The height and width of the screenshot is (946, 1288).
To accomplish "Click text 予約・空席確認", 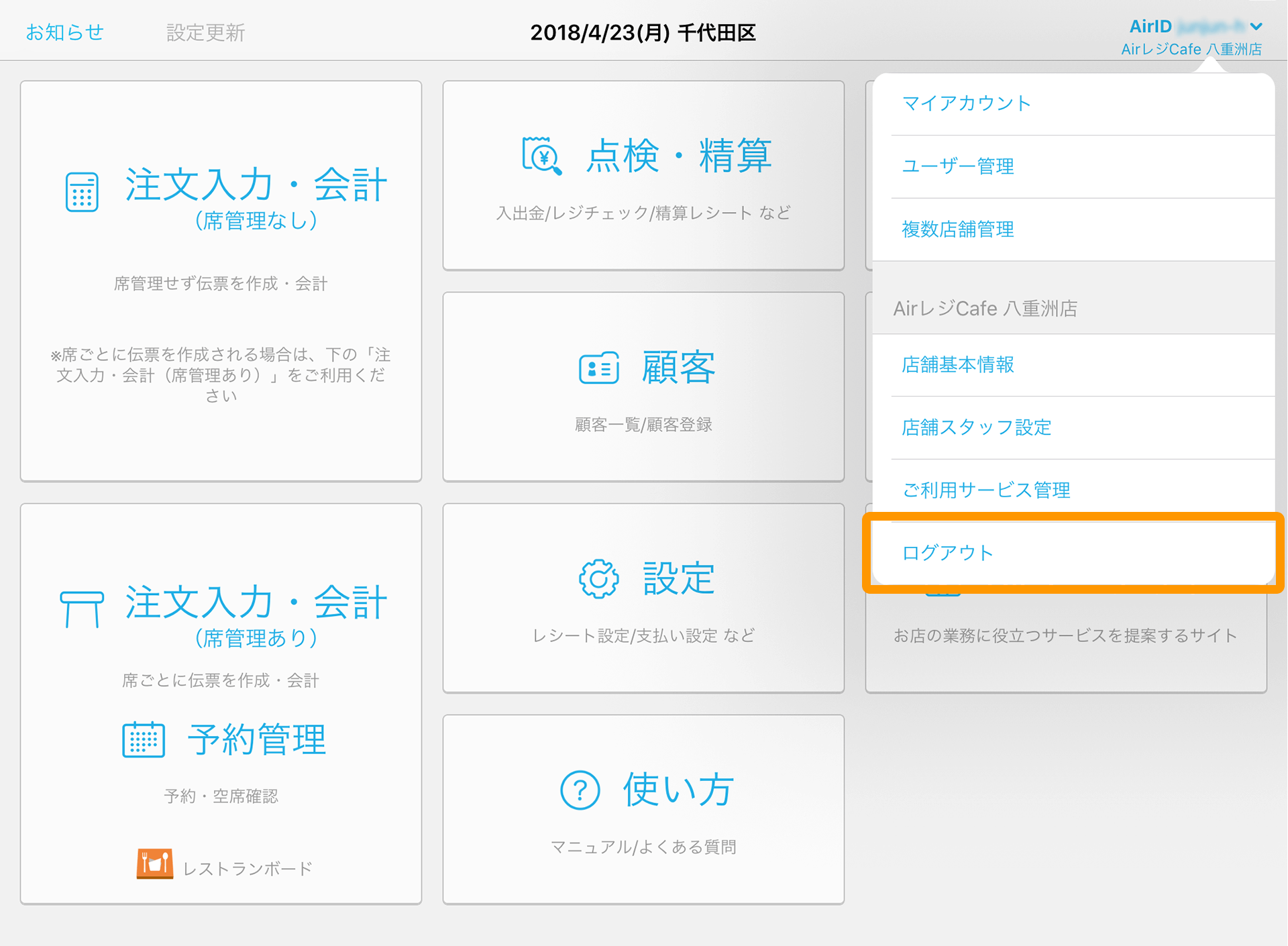I will pyautogui.click(x=221, y=796).
